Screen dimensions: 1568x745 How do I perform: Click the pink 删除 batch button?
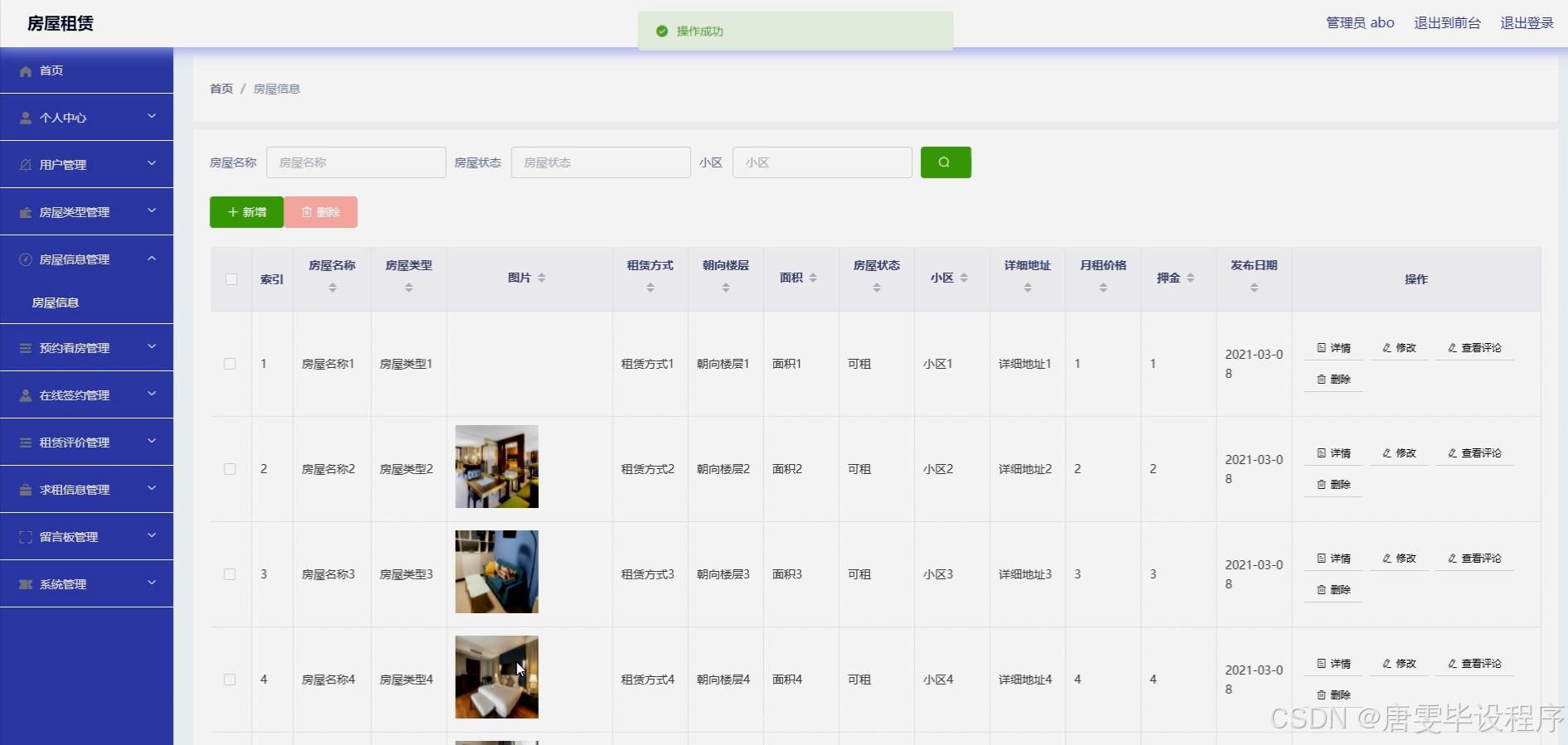[321, 212]
